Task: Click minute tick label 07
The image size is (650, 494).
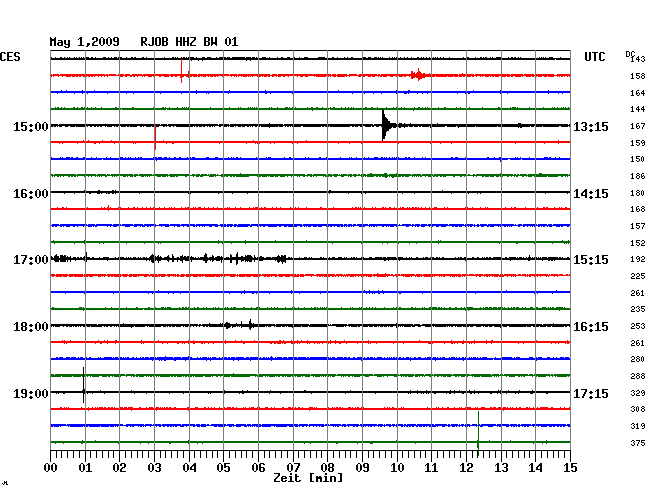Action: pyautogui.click(x=293, y=467)
